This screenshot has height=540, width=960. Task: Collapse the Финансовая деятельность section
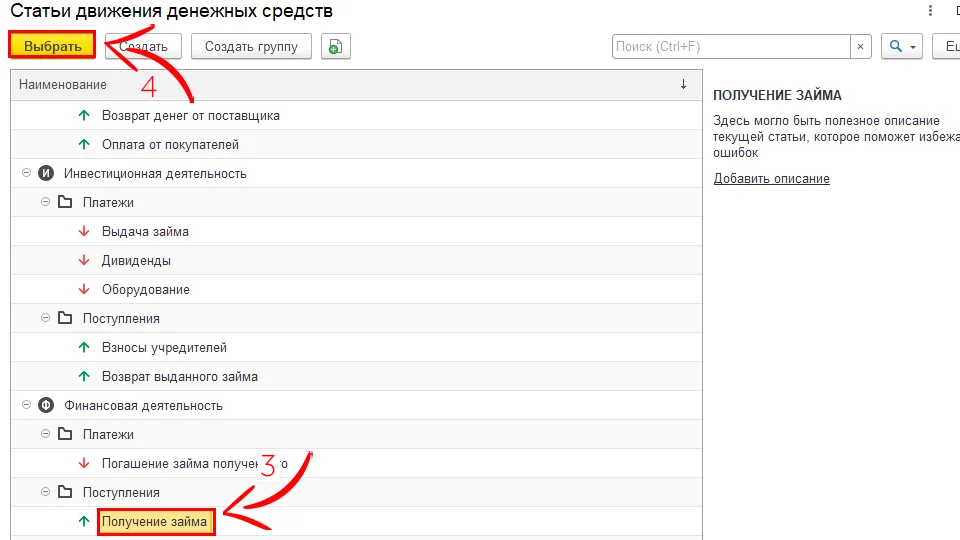tap(26, 405)
